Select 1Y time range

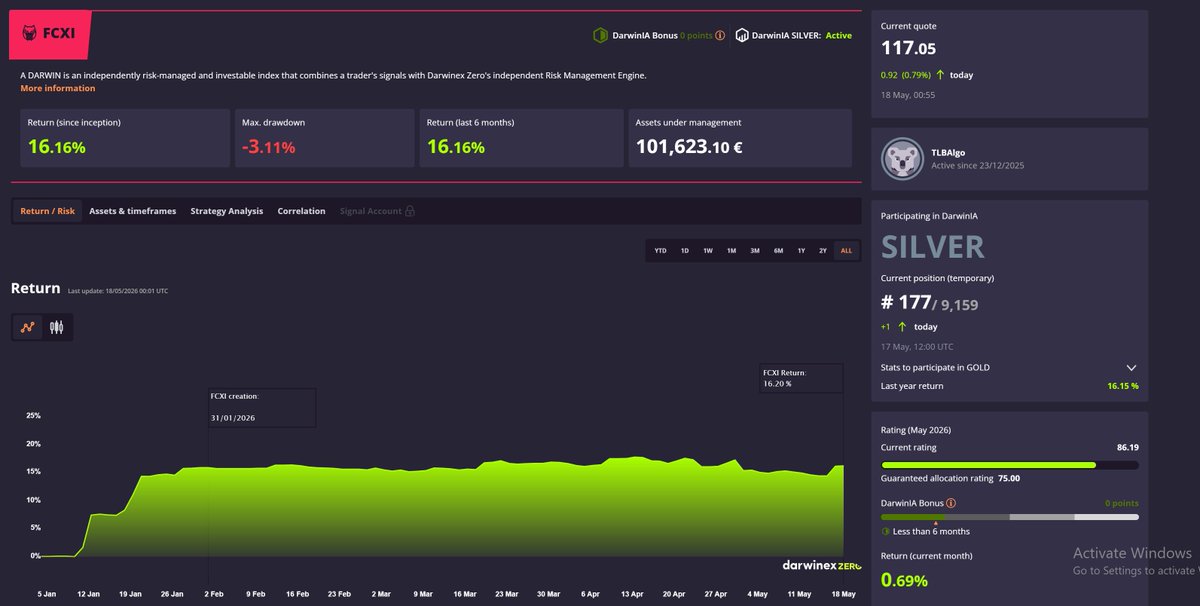click(x=801, y=251)
